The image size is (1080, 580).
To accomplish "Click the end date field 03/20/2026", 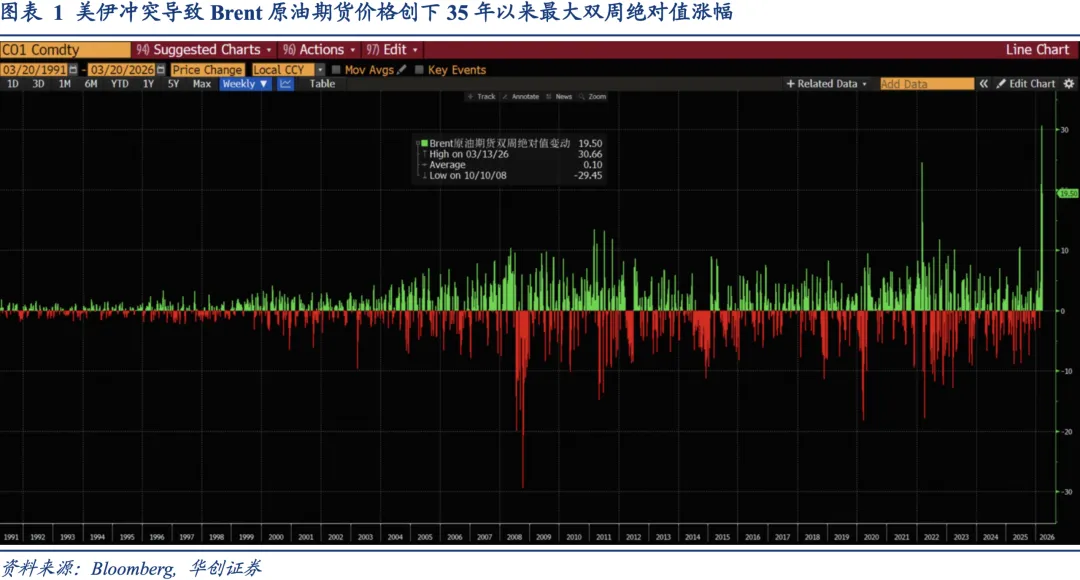I will click(x=121, y=70).
